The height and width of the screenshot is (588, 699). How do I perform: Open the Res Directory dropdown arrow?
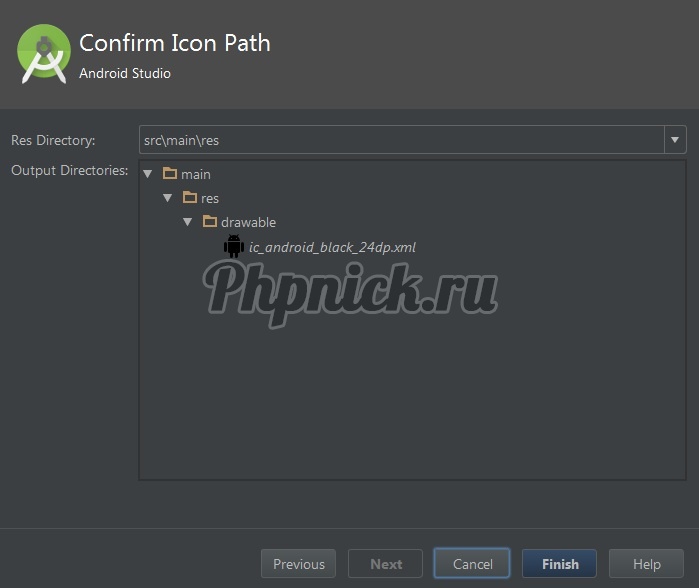point(675,140)
